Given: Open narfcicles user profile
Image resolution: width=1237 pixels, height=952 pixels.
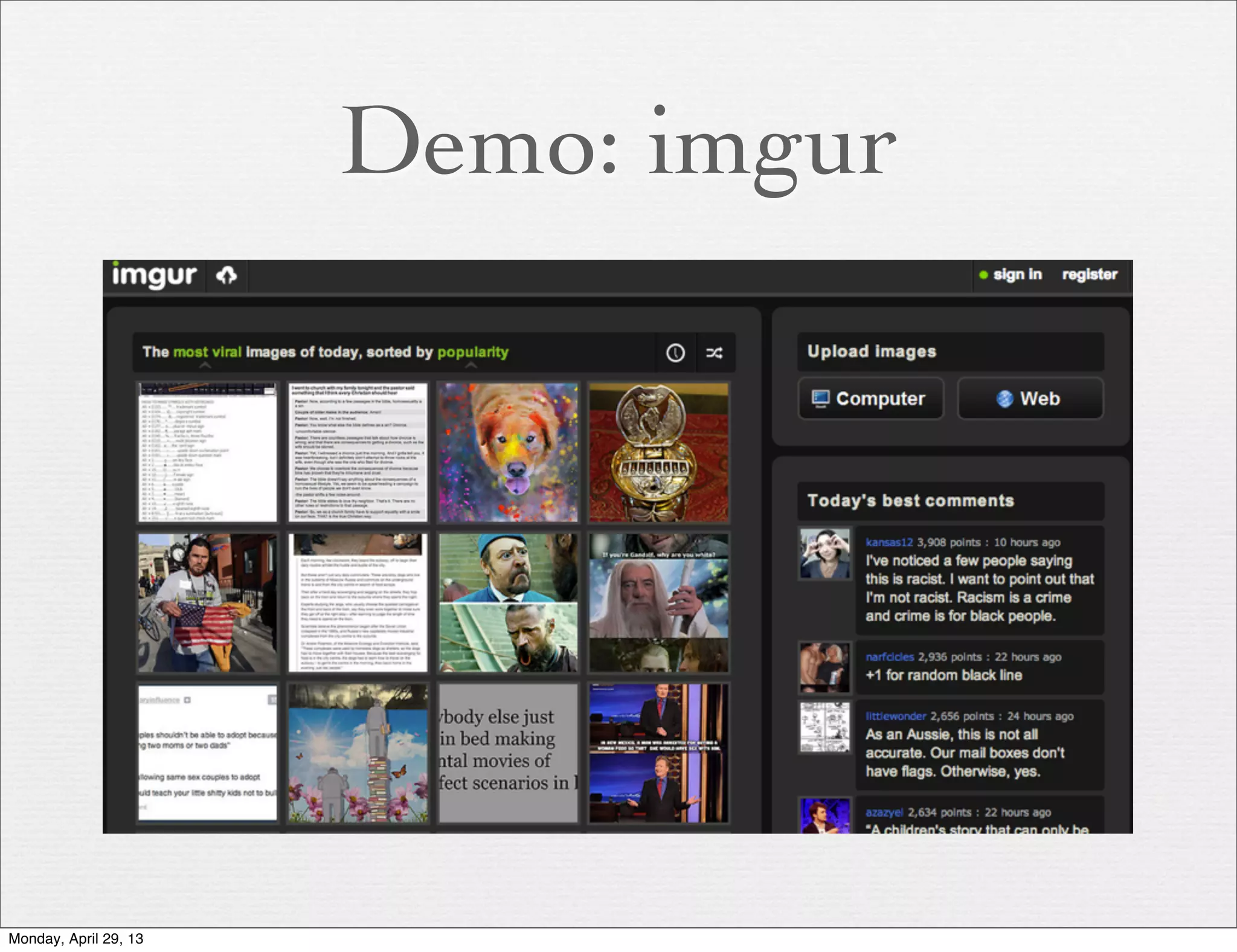Looking at the screenshot, I should [890, 657].
